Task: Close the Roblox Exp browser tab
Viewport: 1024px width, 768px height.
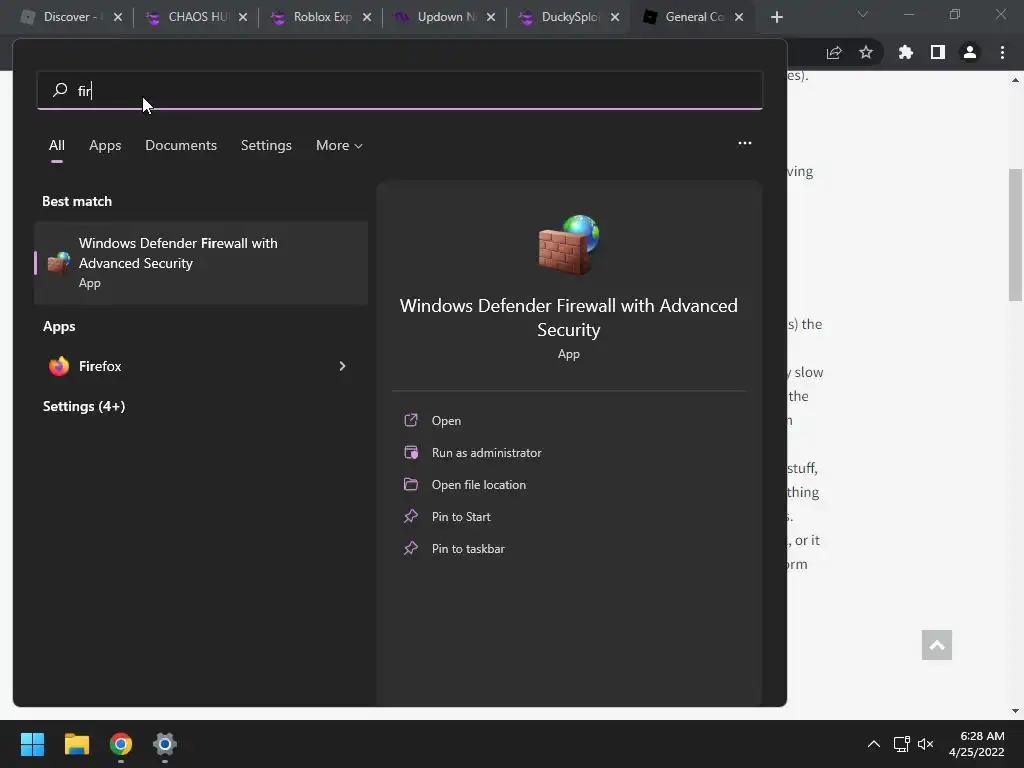Action: point(367,17)
